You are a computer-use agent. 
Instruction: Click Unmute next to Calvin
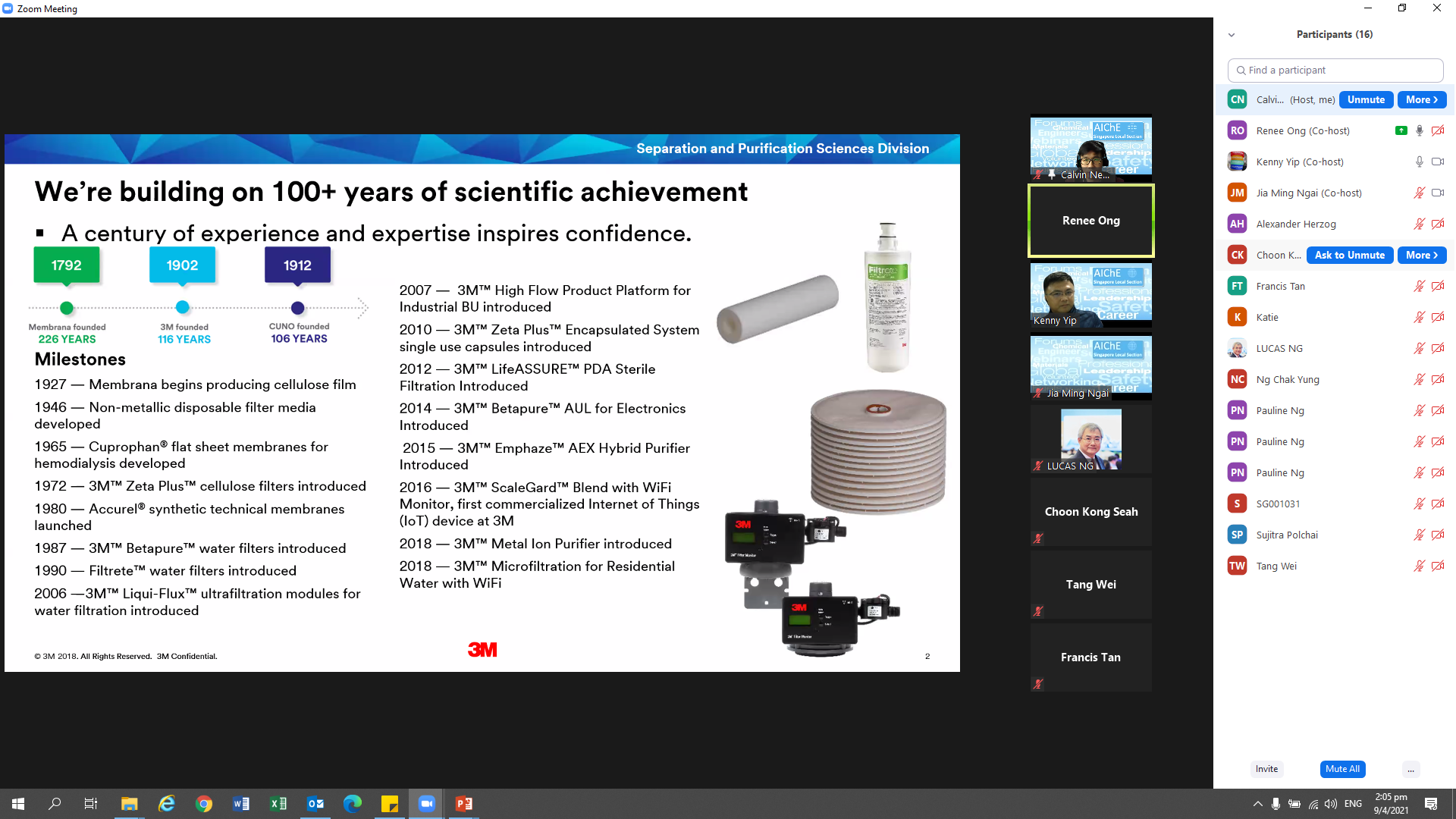pyautogui.click(x=1366, y=99)
